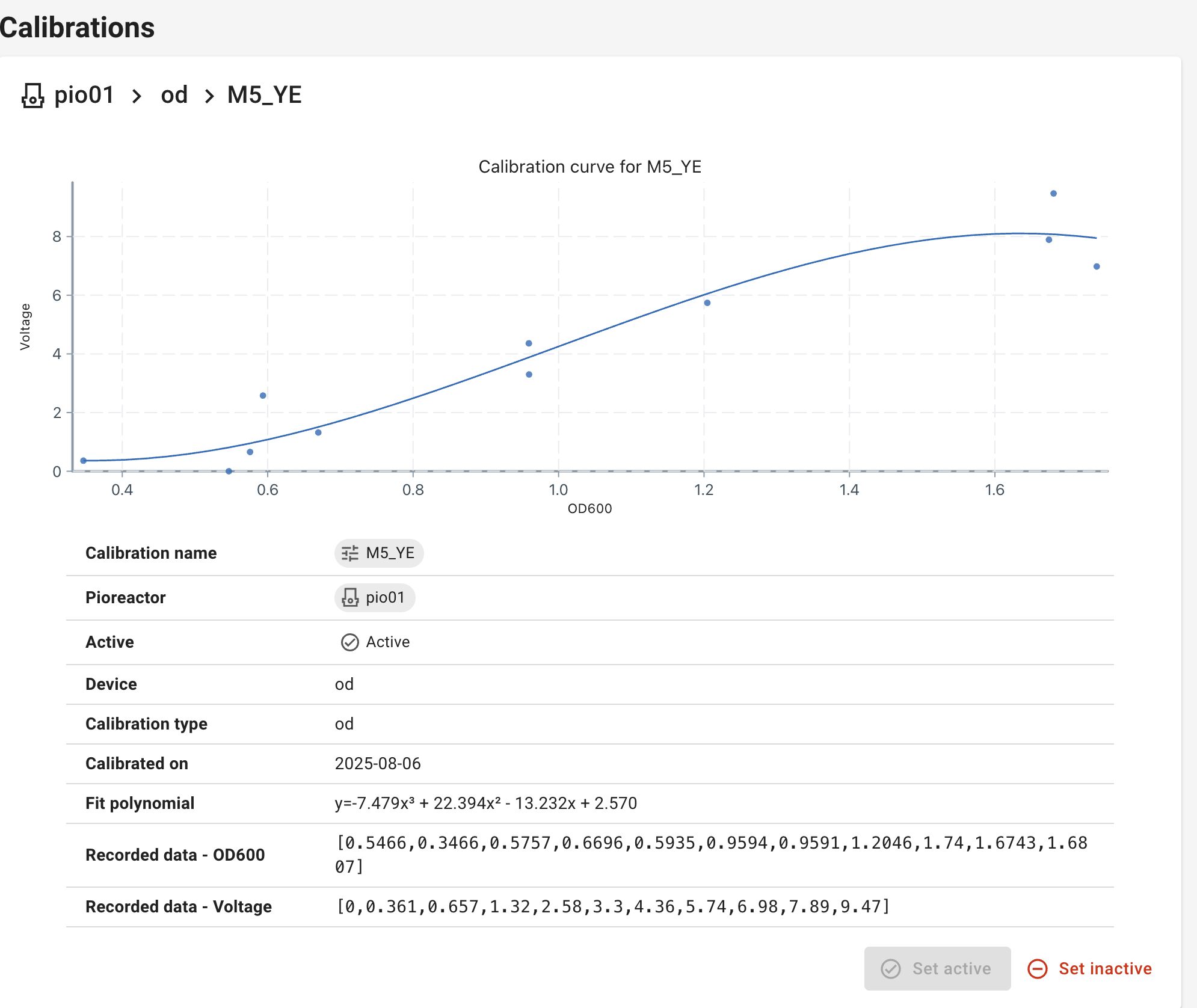Viewport: 1197px width, 1008px height.
Task: Click the pioreactor icon in pio01 chip
Action: point(350,597)
